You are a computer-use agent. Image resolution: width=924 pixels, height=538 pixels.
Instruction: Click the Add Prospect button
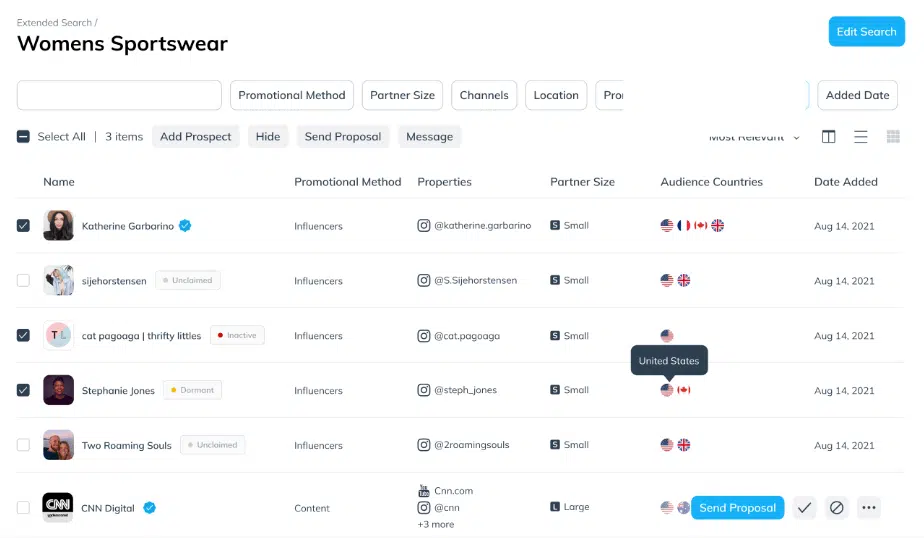[x=195, y=137]
